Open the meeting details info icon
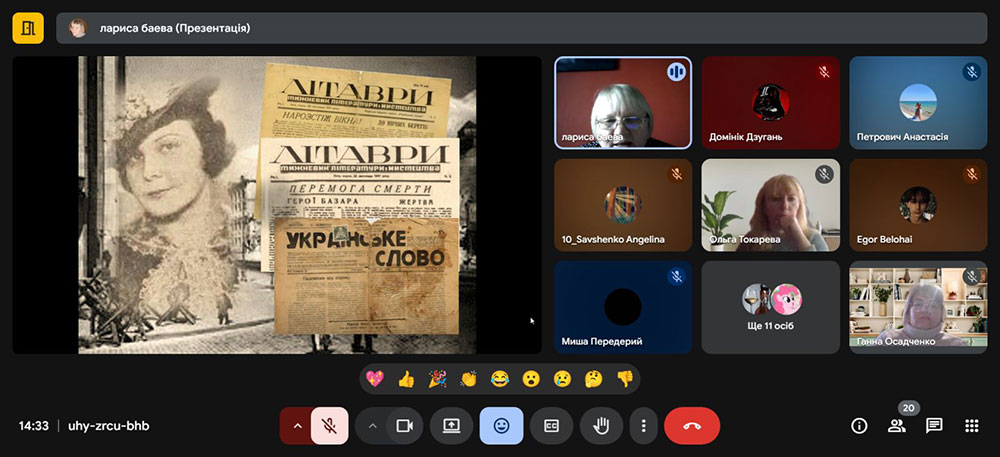Screen dimensions: 1000x457 (859, 426)
